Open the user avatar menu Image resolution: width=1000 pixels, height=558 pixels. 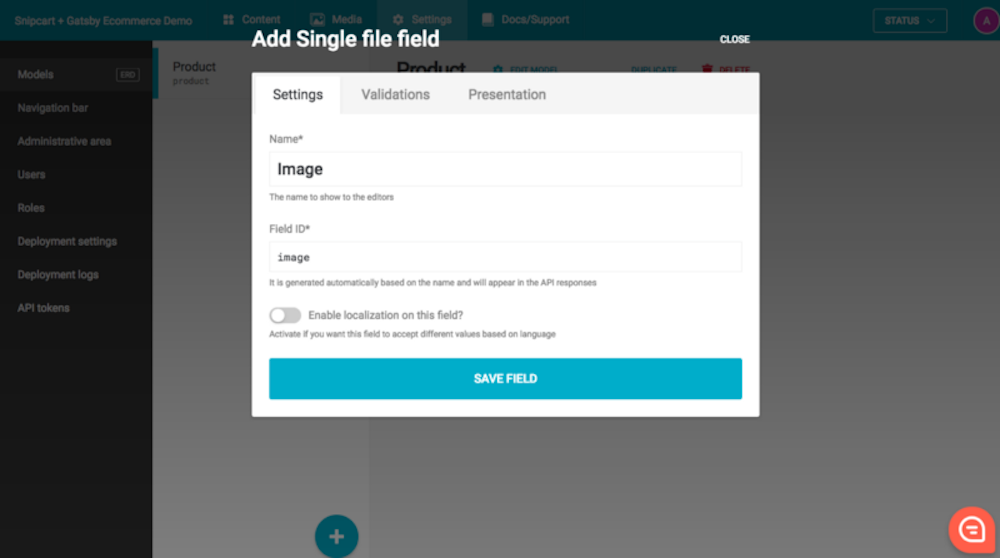(x=986, y=20)
